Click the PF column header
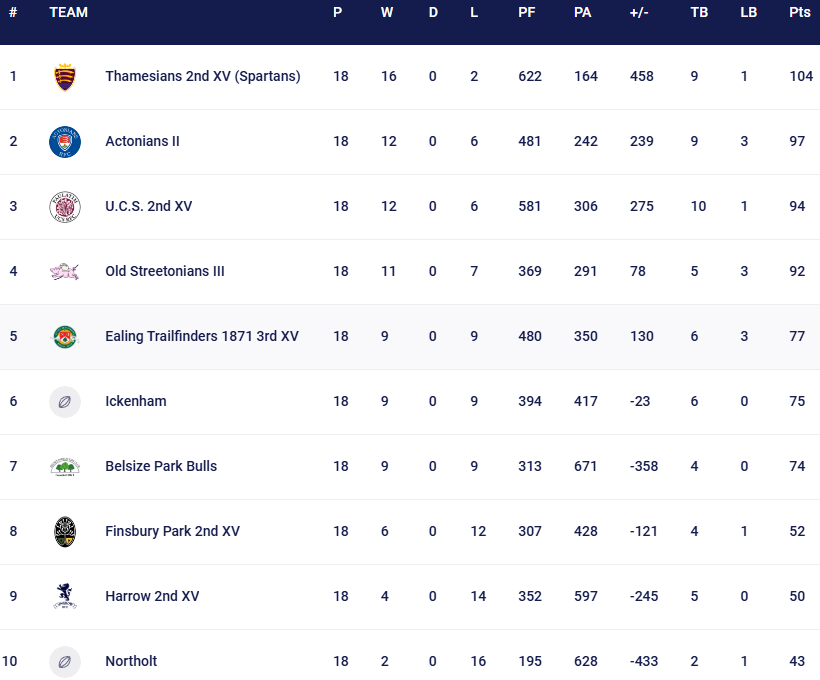Image resolution: width=820 pixels, height=680 pixels. pyautogui.click(x=527, y=12)
